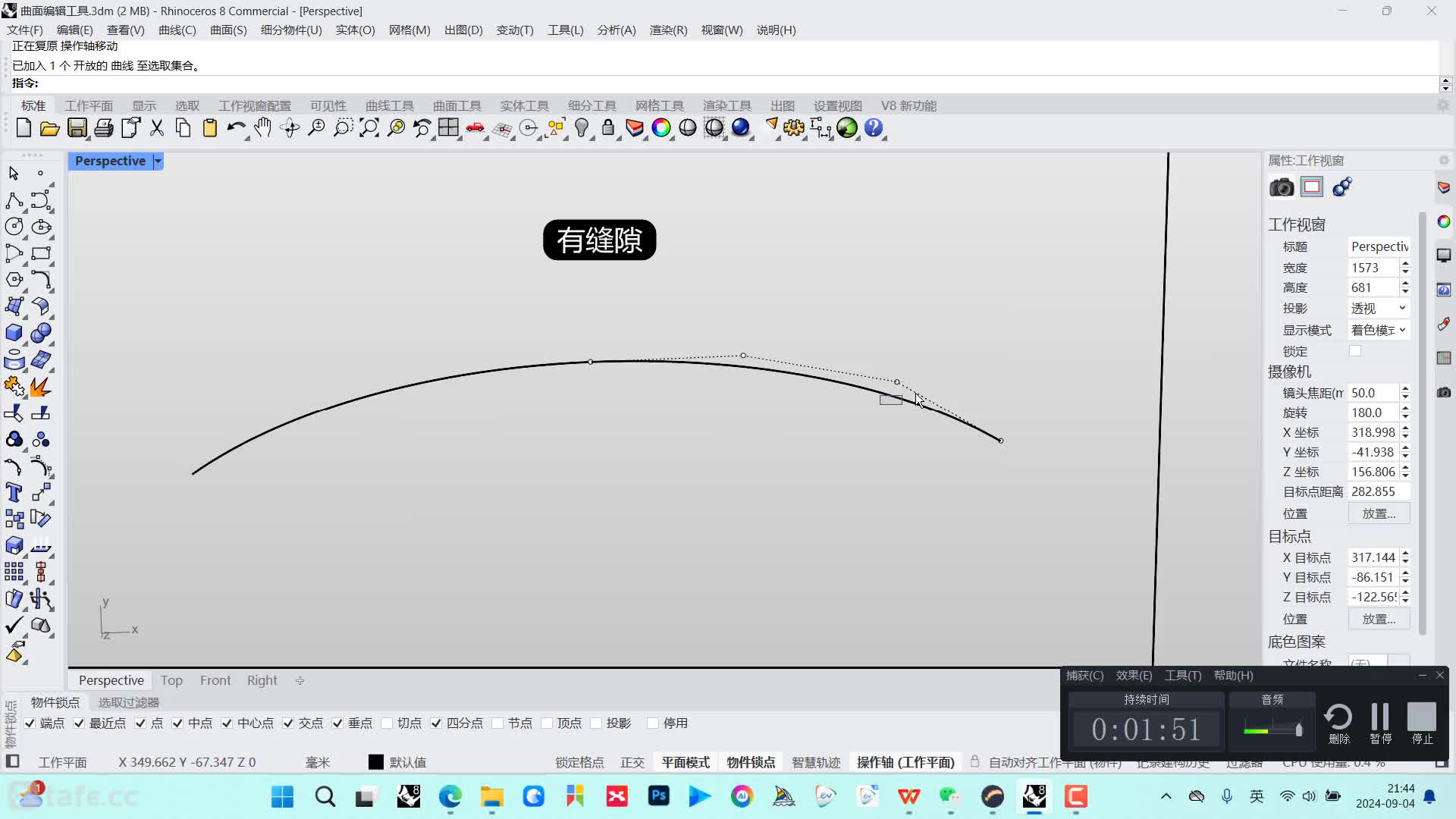Open Help with the question mark icon
The width and height of the screenshot is (1456, 819).
pos(874,128)
